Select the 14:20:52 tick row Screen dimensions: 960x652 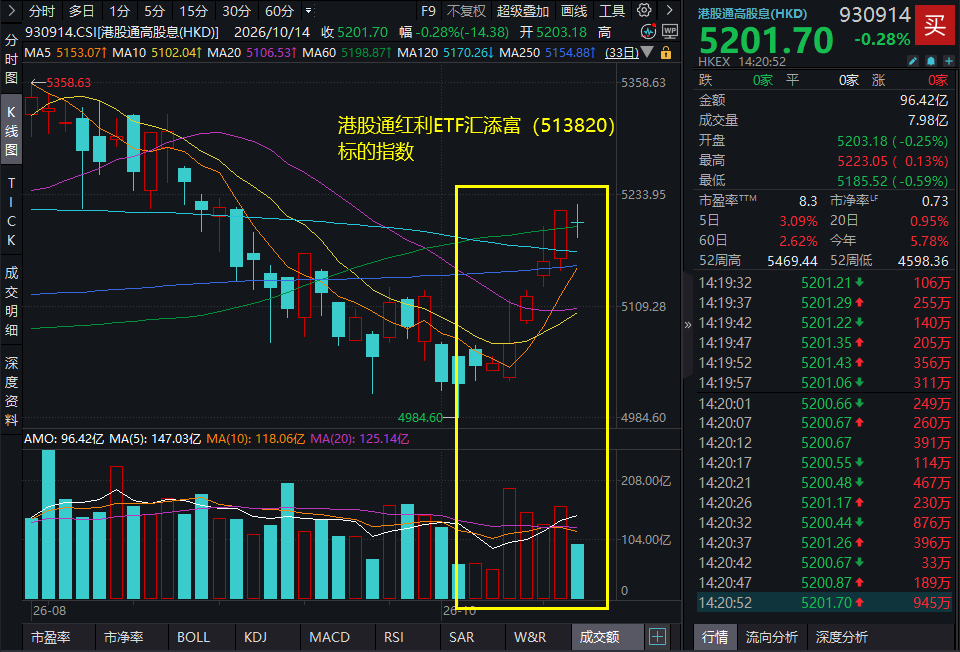click(824, 602)
